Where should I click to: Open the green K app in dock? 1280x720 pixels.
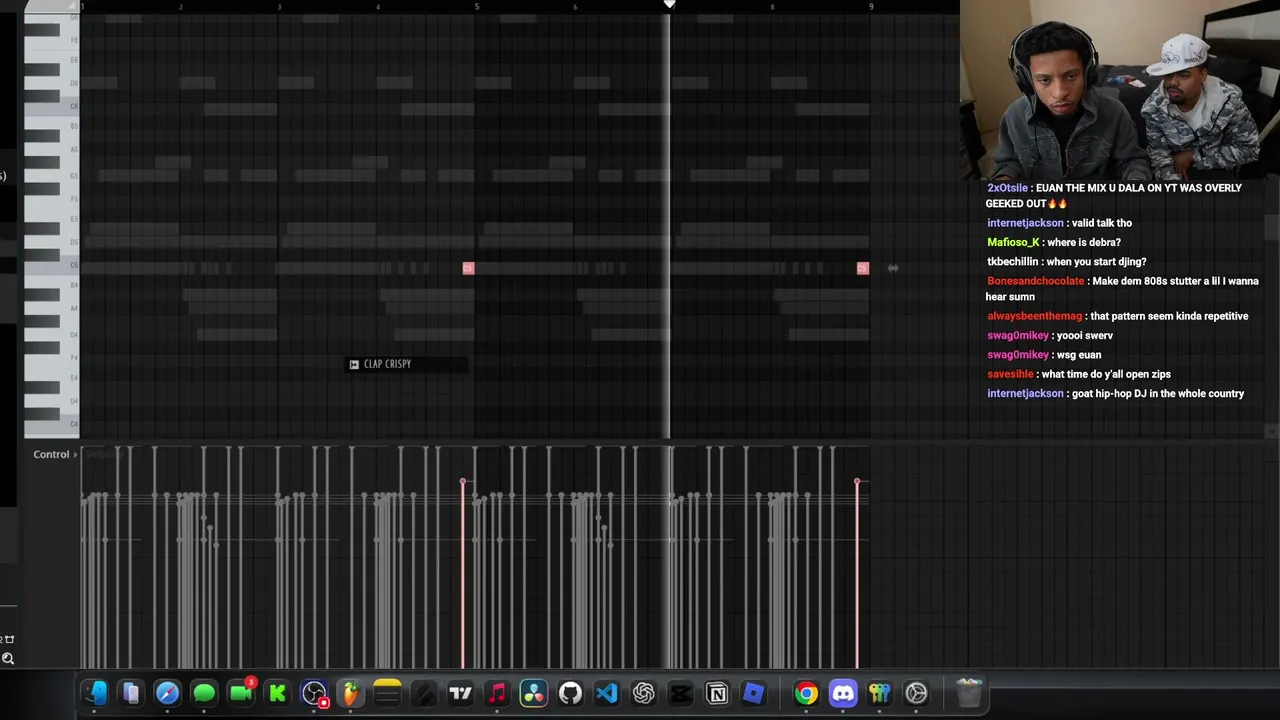[277, 693]
